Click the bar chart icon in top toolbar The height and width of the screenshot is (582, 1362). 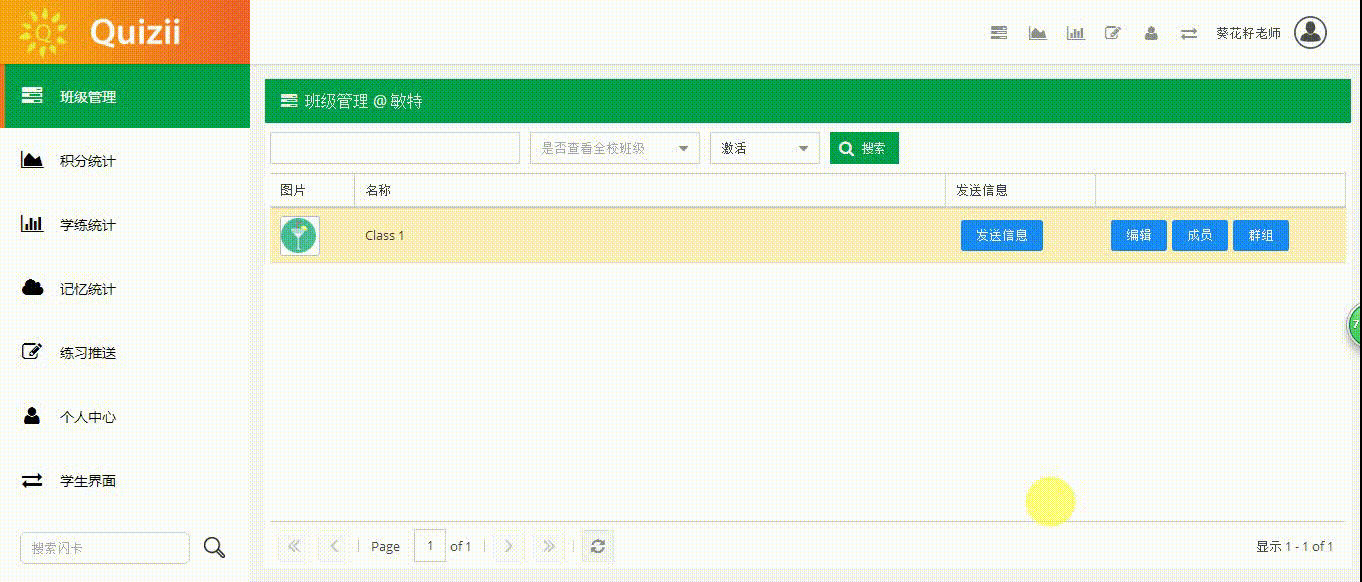[1075, 33]
